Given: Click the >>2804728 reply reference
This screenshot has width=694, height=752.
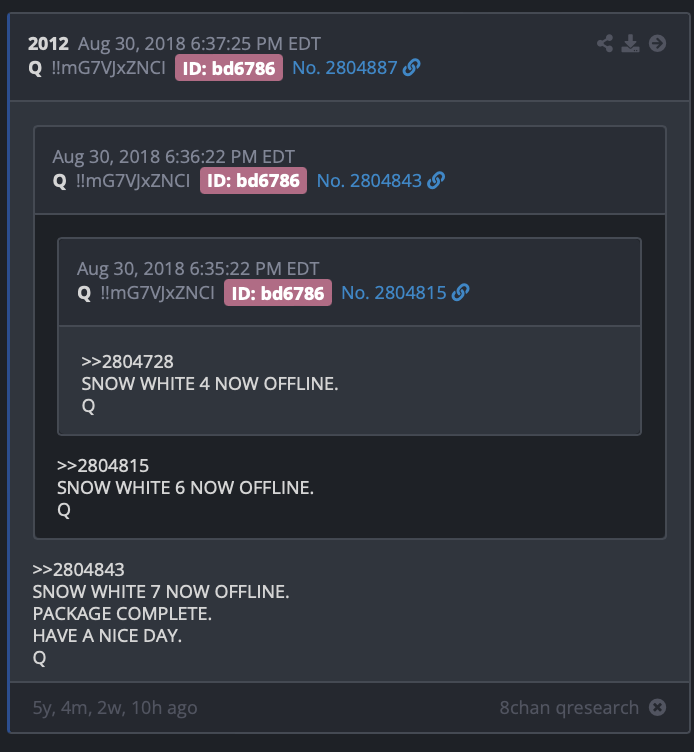Looking at the screenshot, I should tap(128, 362).
